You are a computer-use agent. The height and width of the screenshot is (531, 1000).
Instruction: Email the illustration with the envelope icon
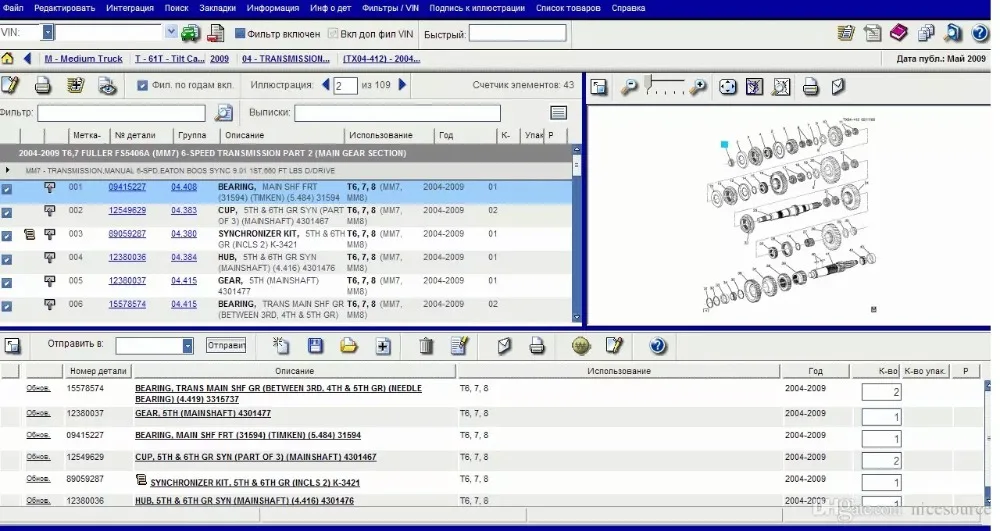click(x=838, y=87)
